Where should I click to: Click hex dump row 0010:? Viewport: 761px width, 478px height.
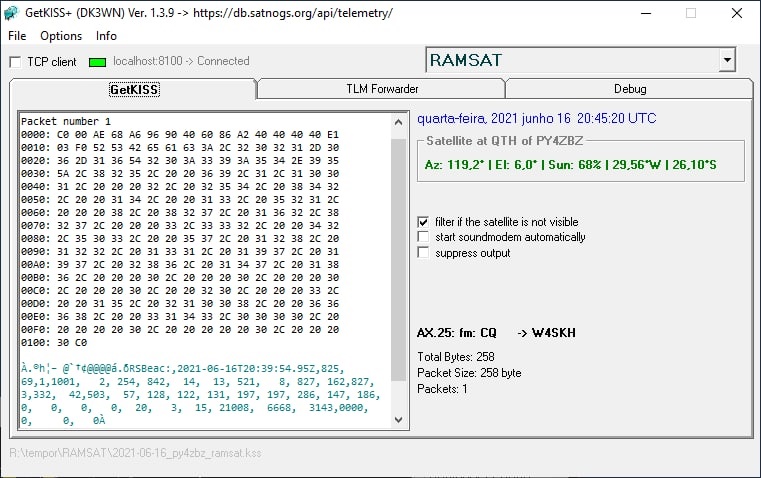point(180,148)
